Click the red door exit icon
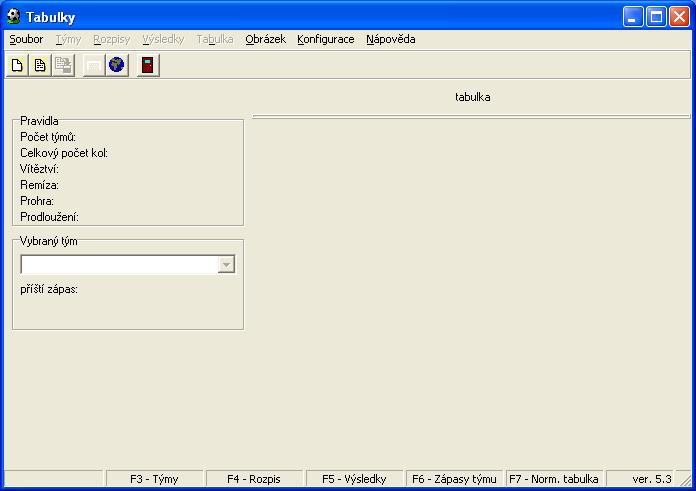Viewport: 696px width, 491px height. pos(148,65)
